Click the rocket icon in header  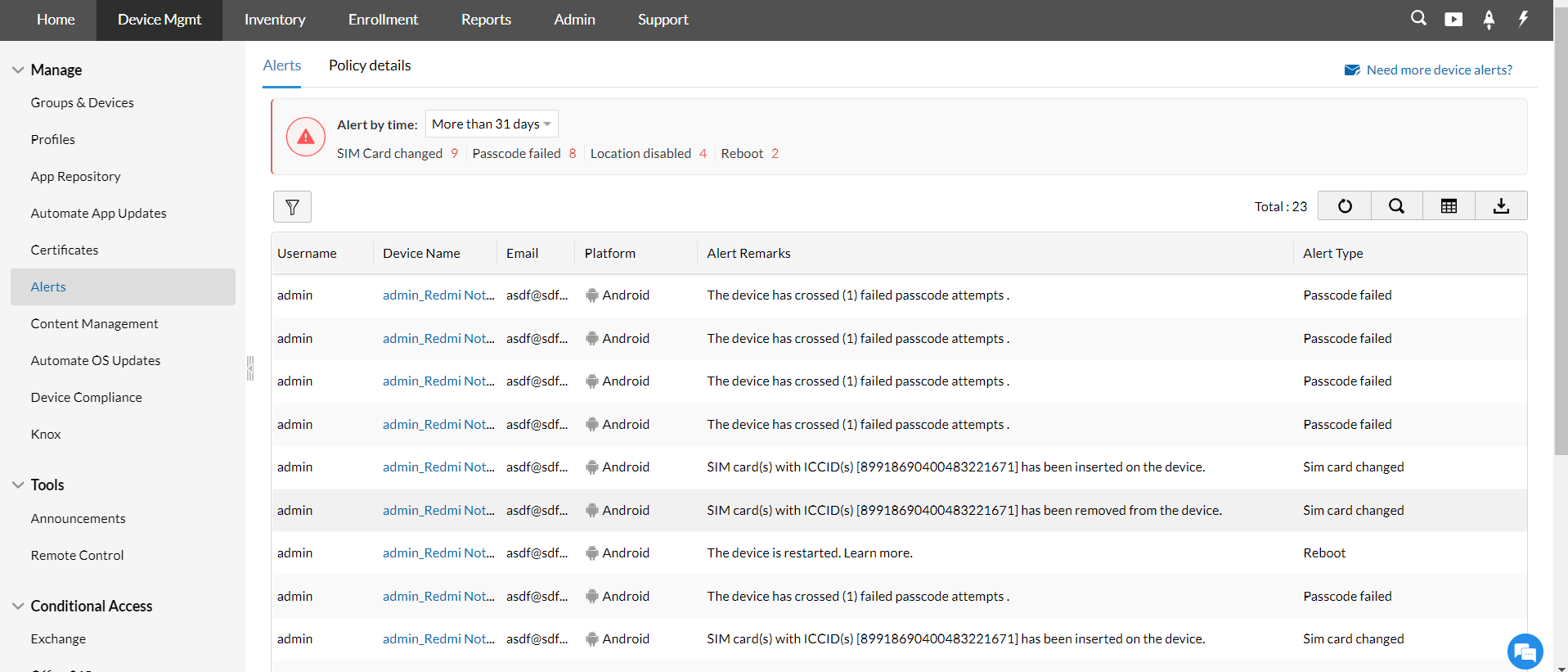coord(1489,20)
